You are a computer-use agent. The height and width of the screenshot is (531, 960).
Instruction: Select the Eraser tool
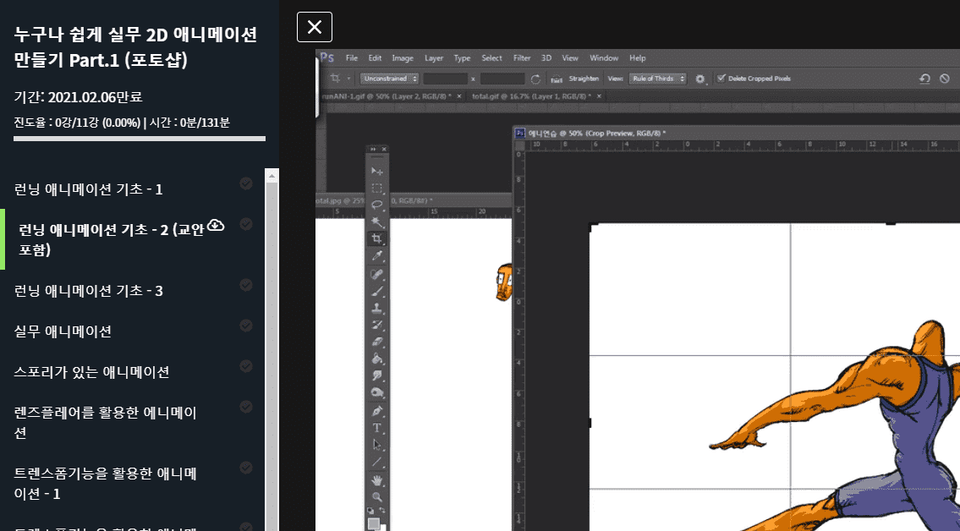tap(377, 342)
